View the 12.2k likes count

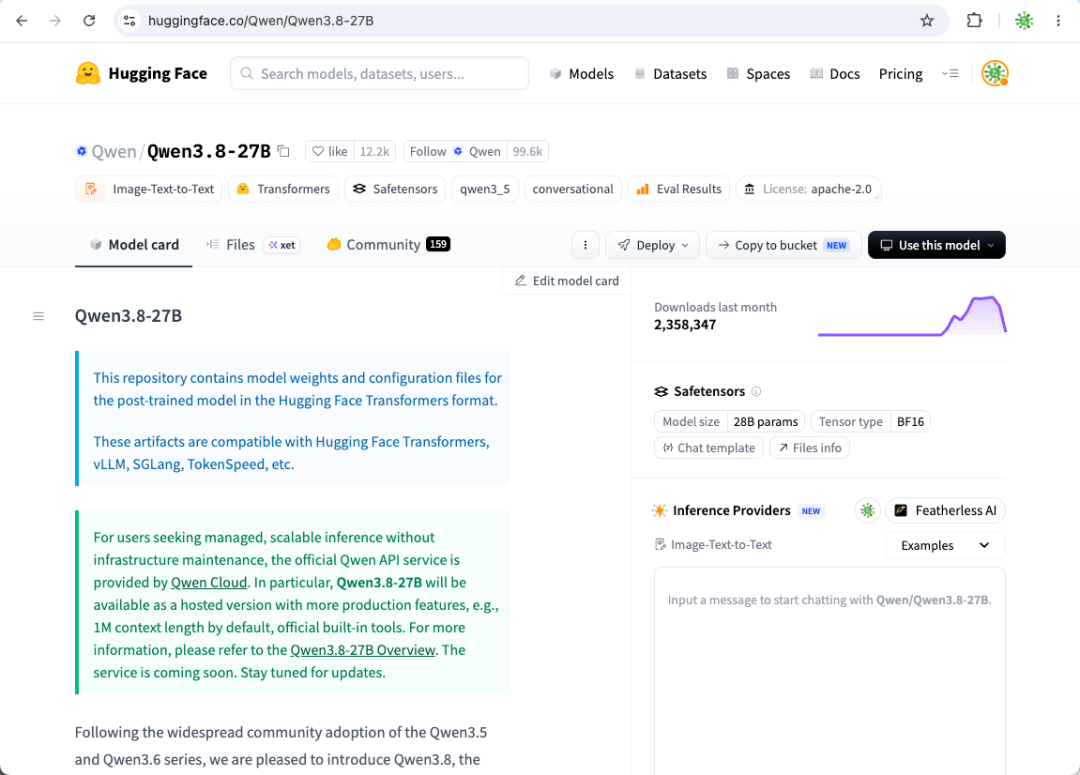click(375, 152)
